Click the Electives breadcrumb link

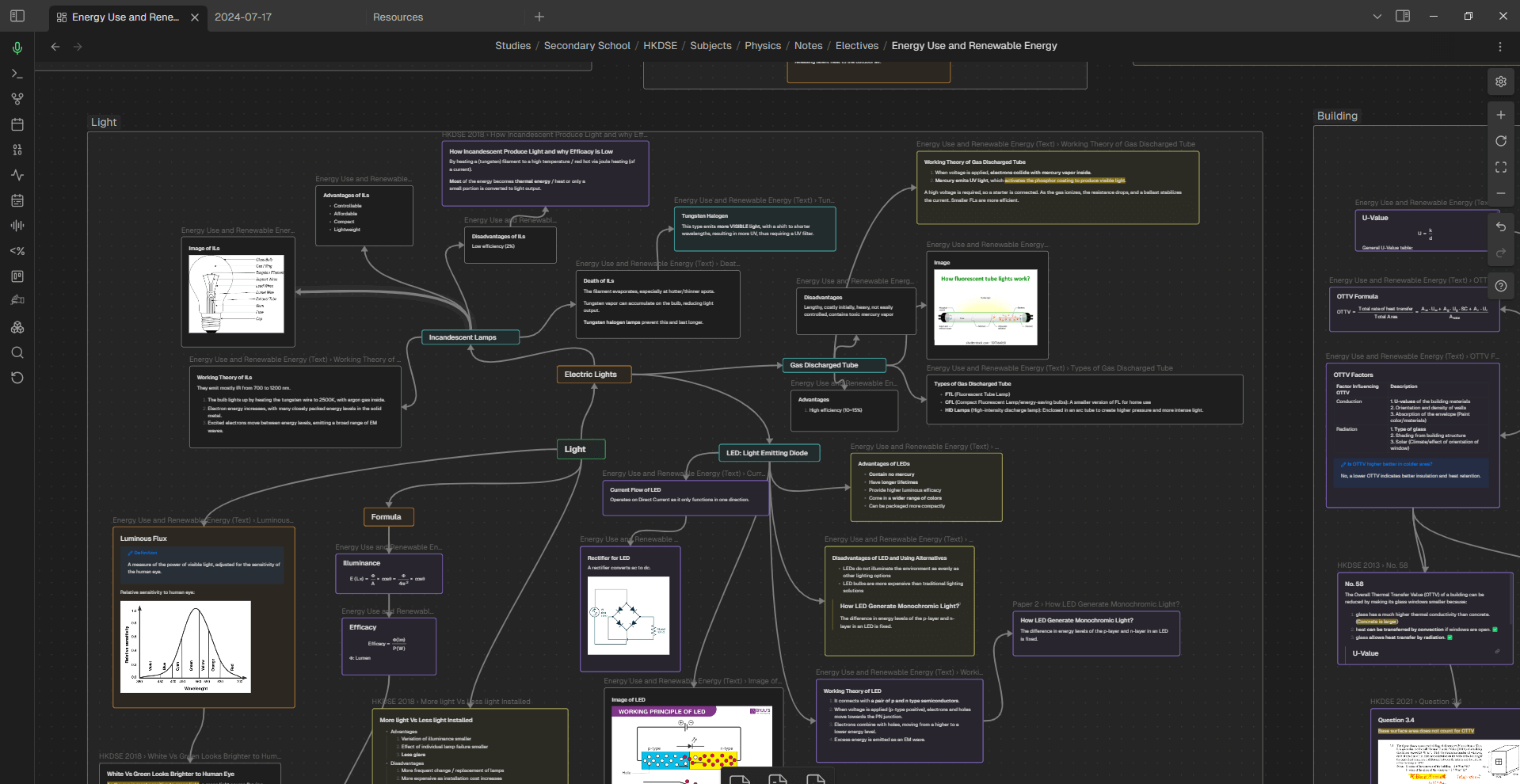[856, 46]
